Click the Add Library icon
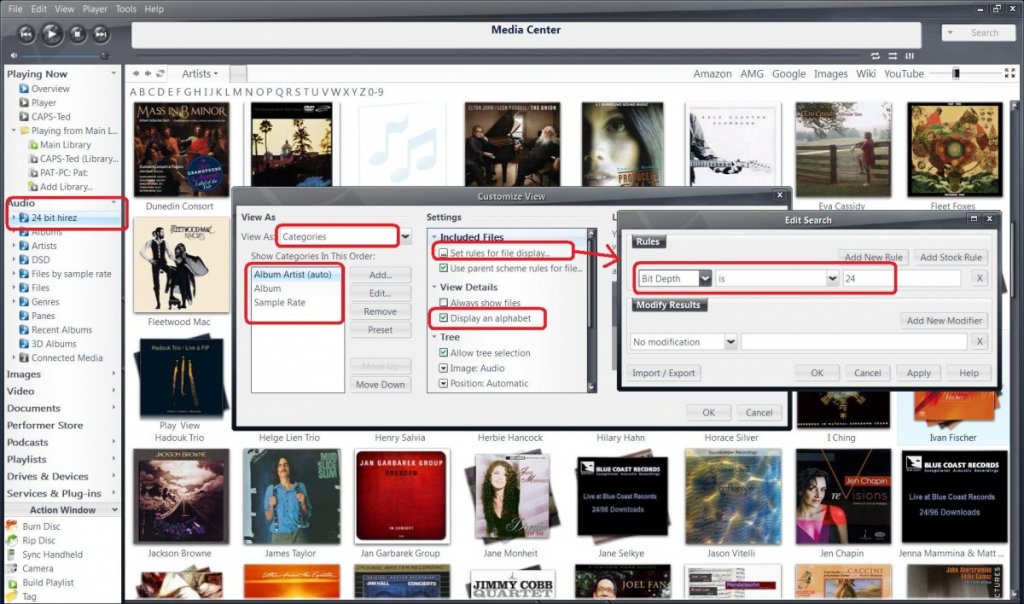This screenshot has height=604, width=1024. click(x=33, y=187)
